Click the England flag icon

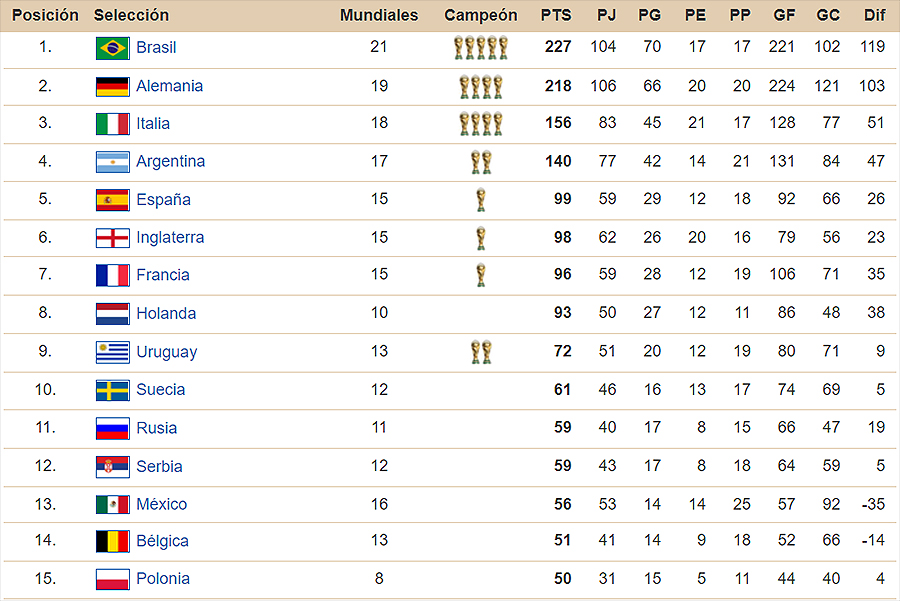click(x=112, y=238)
